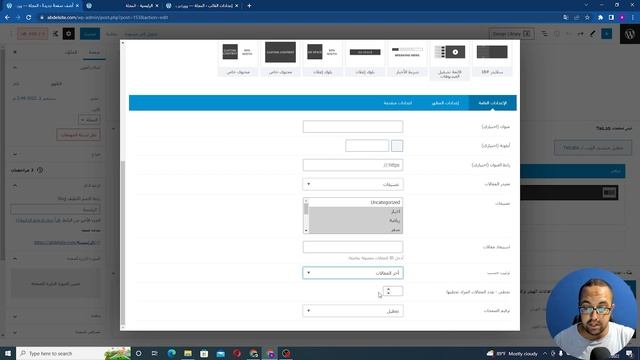640x360 pixels.
Task: Click the weather widget in system tray
Action: [x=512, y=353]
